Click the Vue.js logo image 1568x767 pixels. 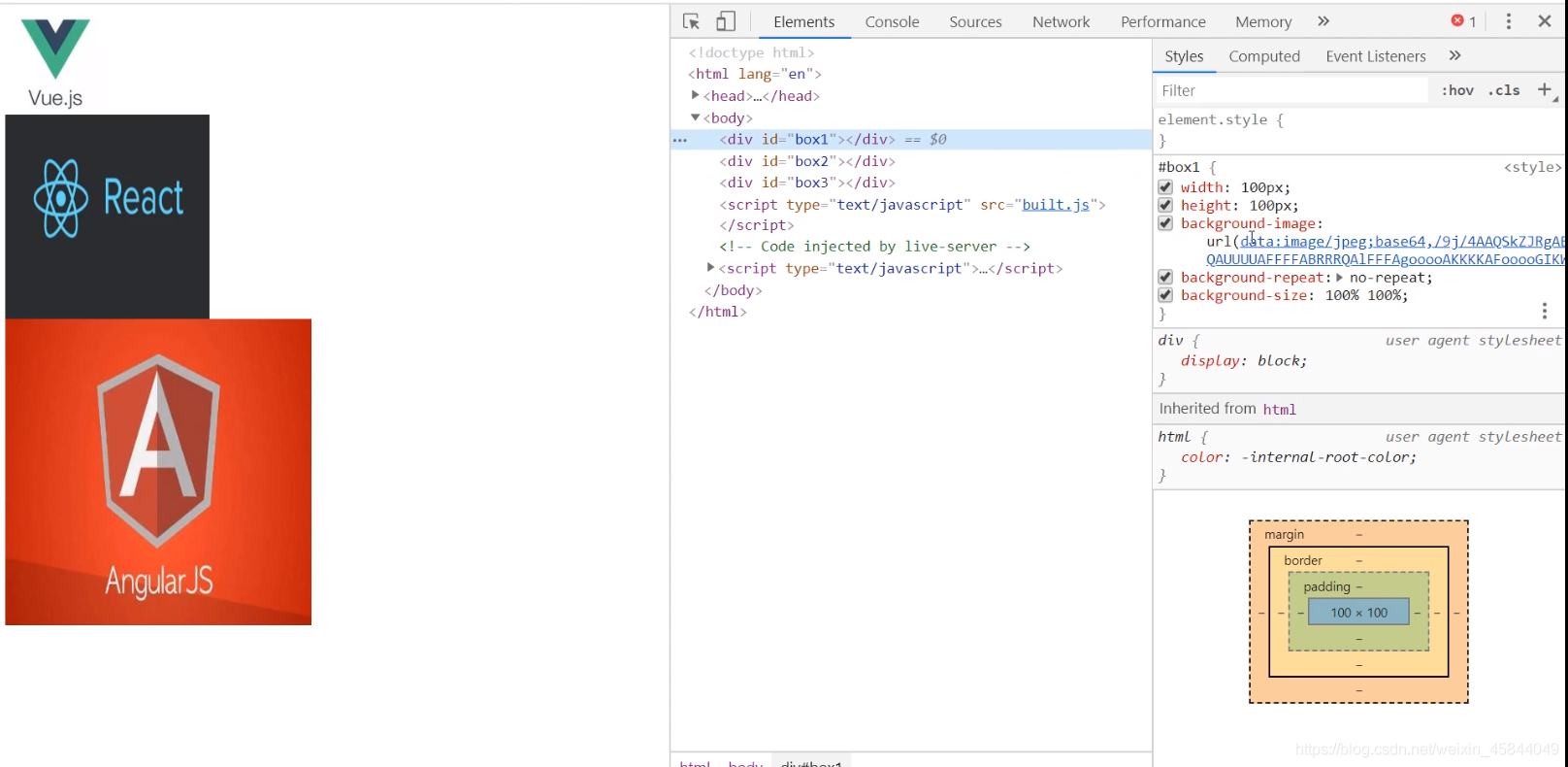55,63
